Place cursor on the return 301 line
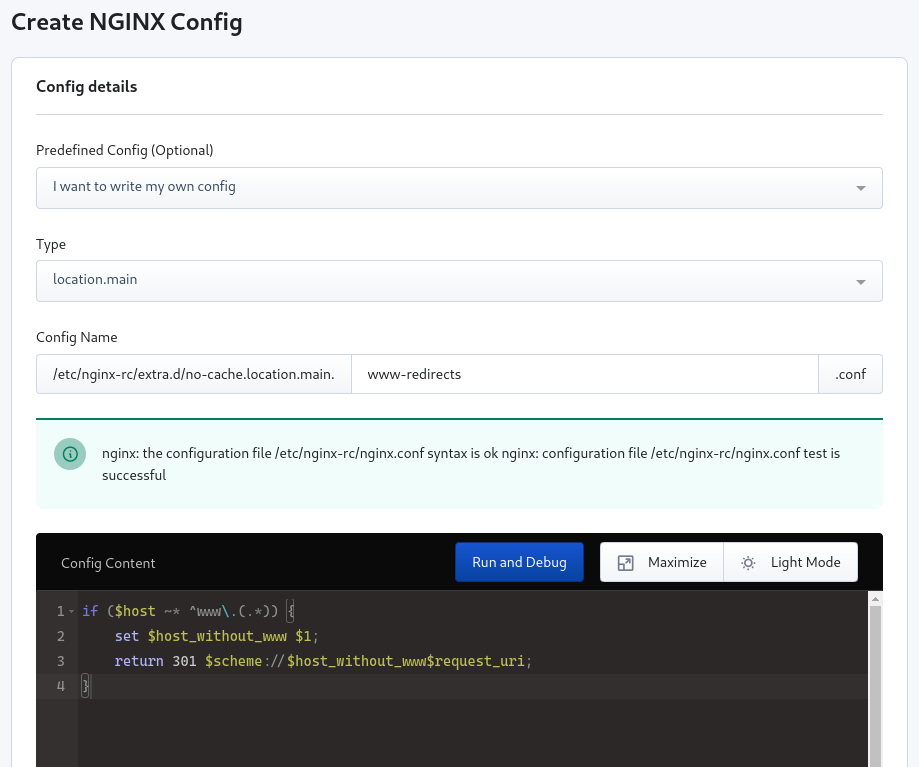The image size is (919, 767). (x=323, y=662)
